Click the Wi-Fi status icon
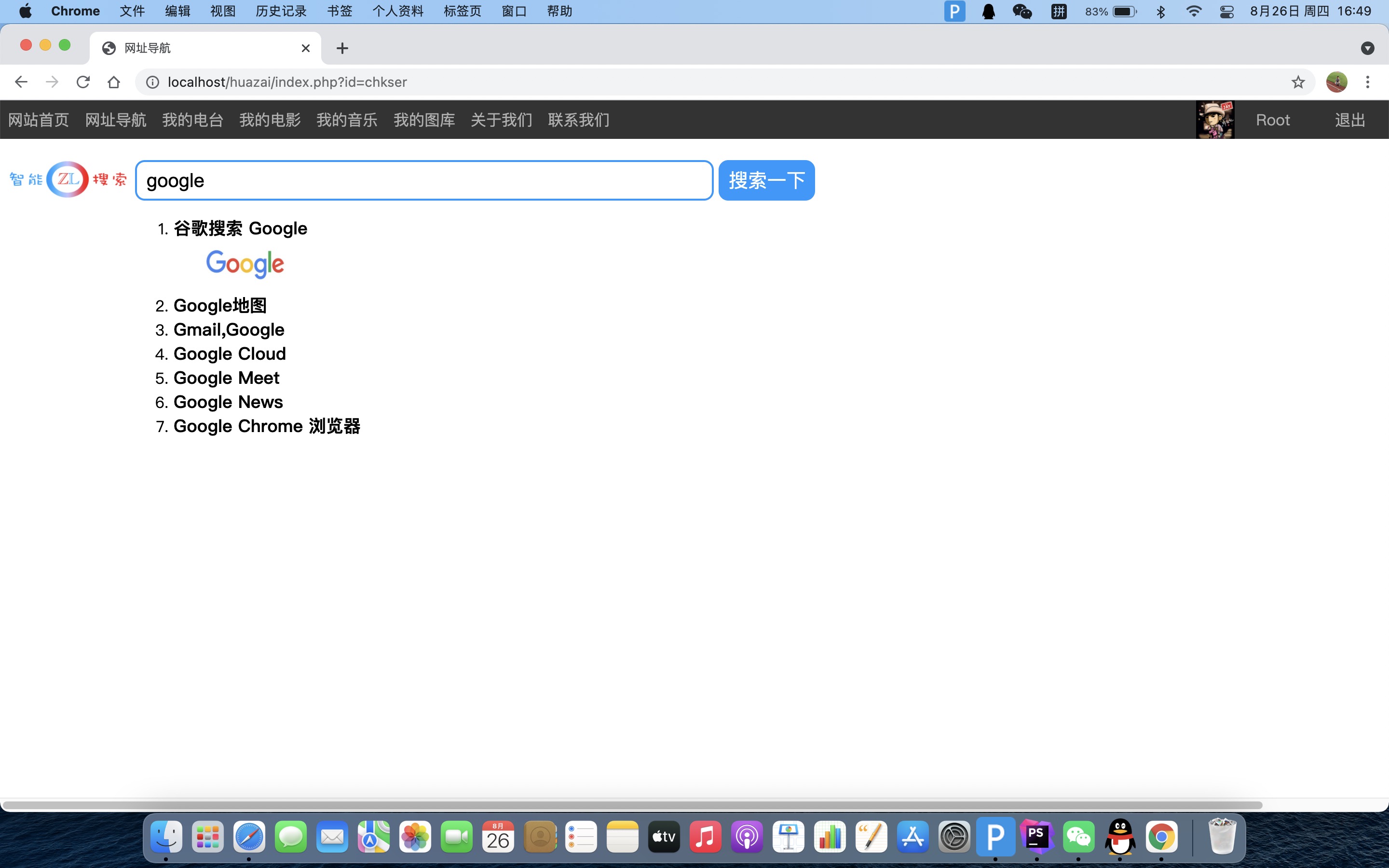This screenshot has height=868, width=1389. (x=1193, y=12)
